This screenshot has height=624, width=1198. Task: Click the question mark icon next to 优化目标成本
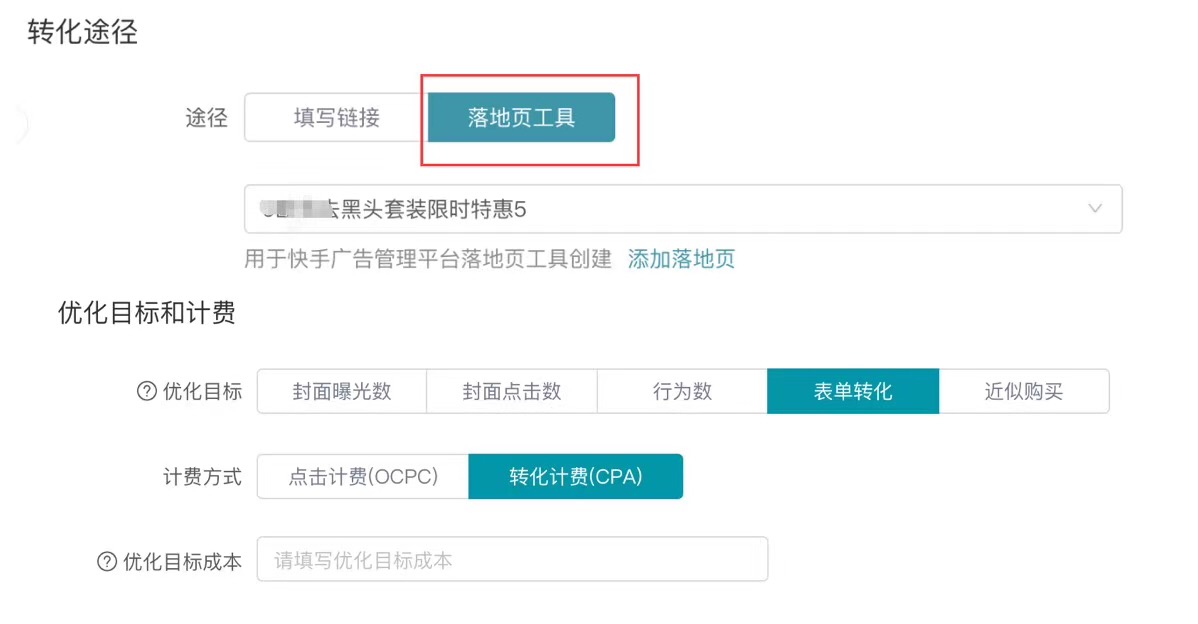pyautogui.click(x=107, y=562)
